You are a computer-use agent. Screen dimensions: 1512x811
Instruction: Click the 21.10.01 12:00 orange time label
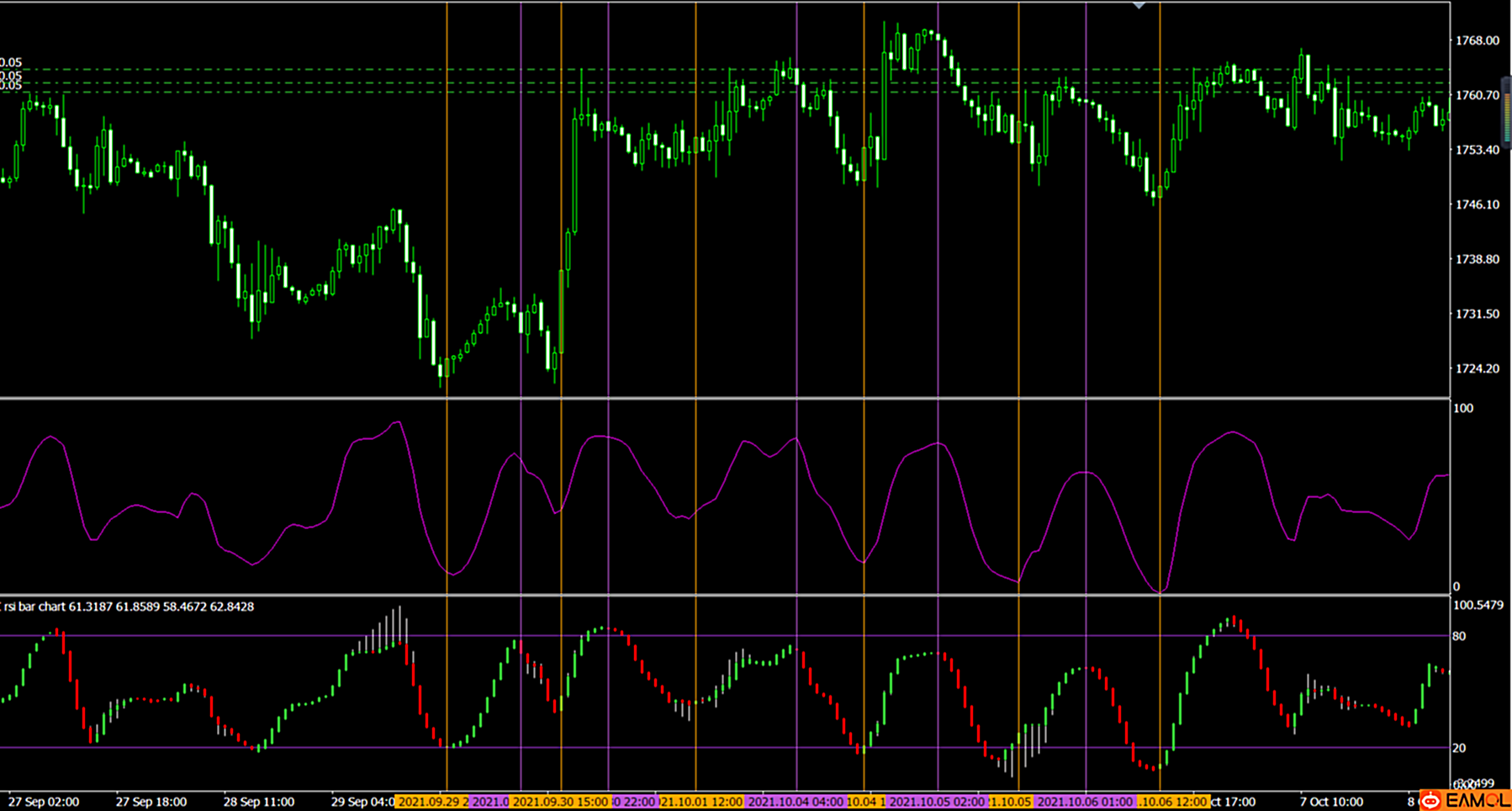[x=700, y=802]
